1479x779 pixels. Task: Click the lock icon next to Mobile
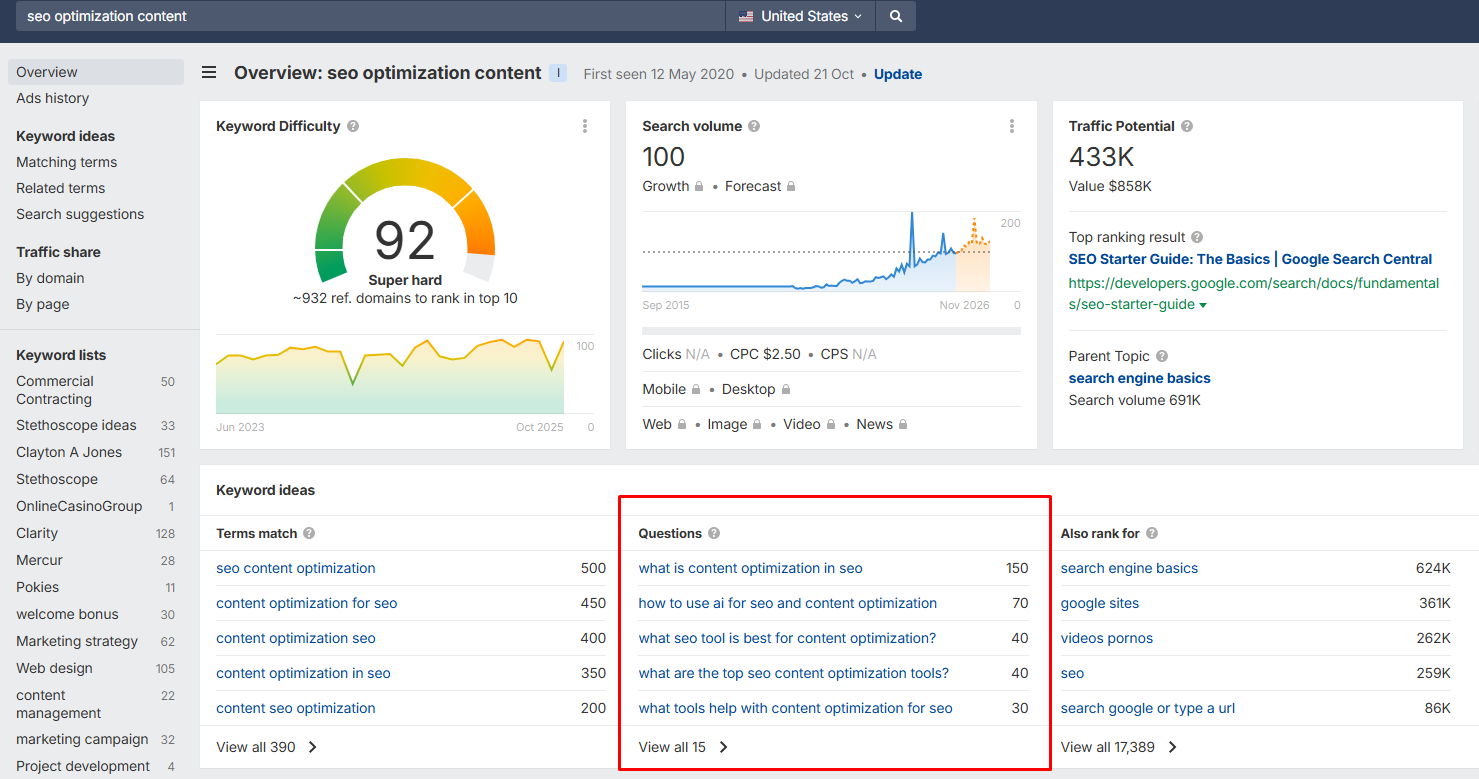click(x=695, y=389)
